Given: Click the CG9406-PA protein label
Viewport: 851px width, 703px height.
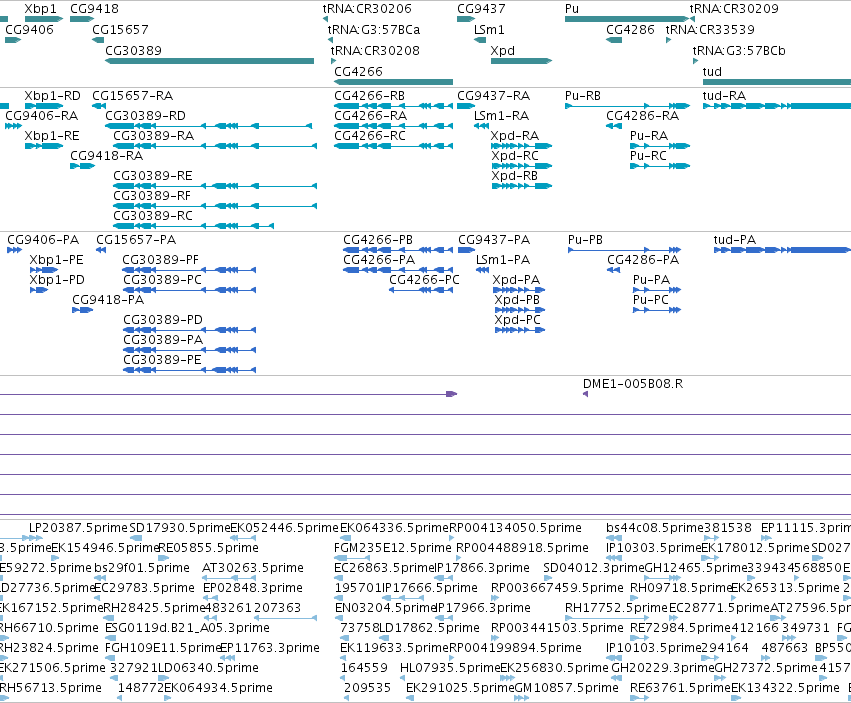Looking at the screenshot, I should point(43,239).
